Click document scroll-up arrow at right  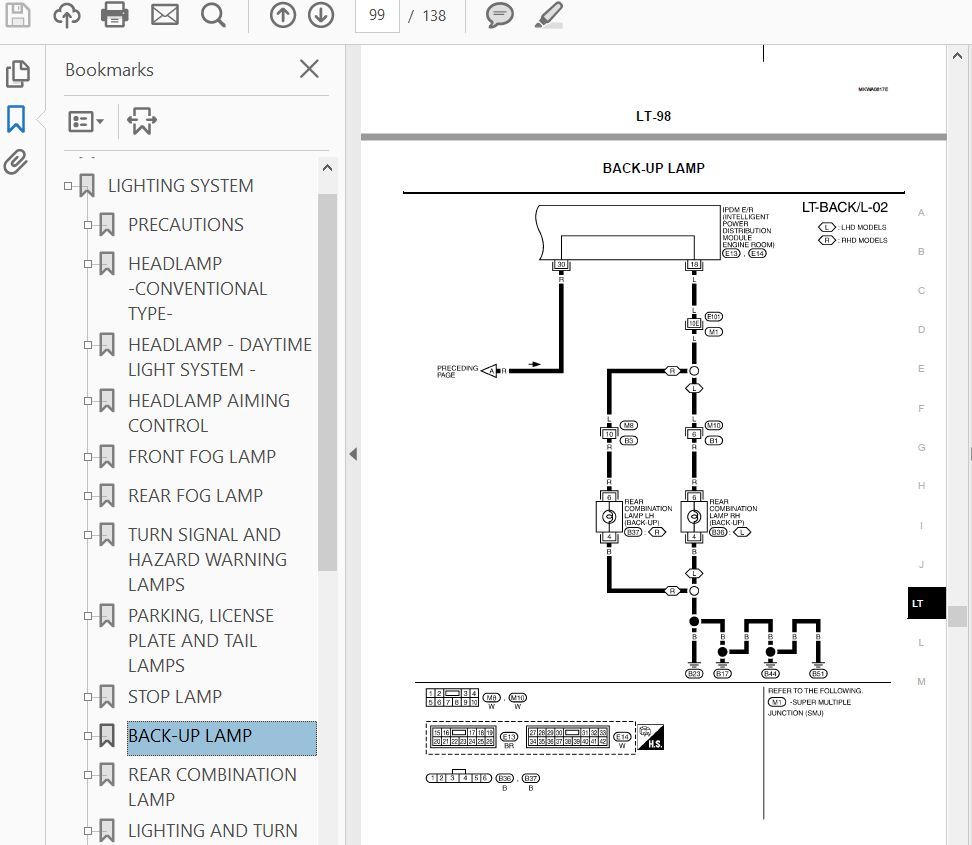957,56
